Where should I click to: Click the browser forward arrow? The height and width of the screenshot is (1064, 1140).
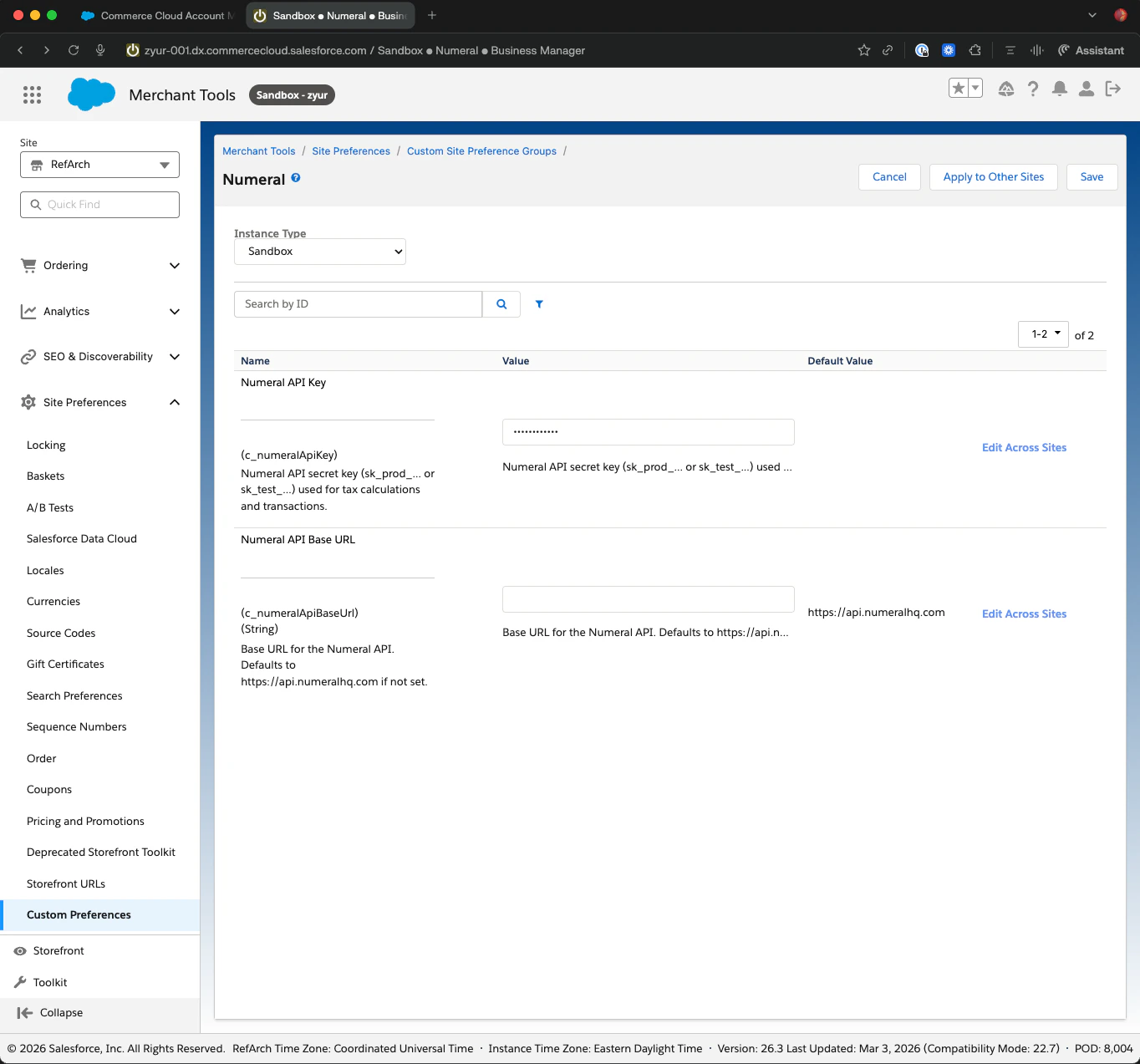[47, 50]
